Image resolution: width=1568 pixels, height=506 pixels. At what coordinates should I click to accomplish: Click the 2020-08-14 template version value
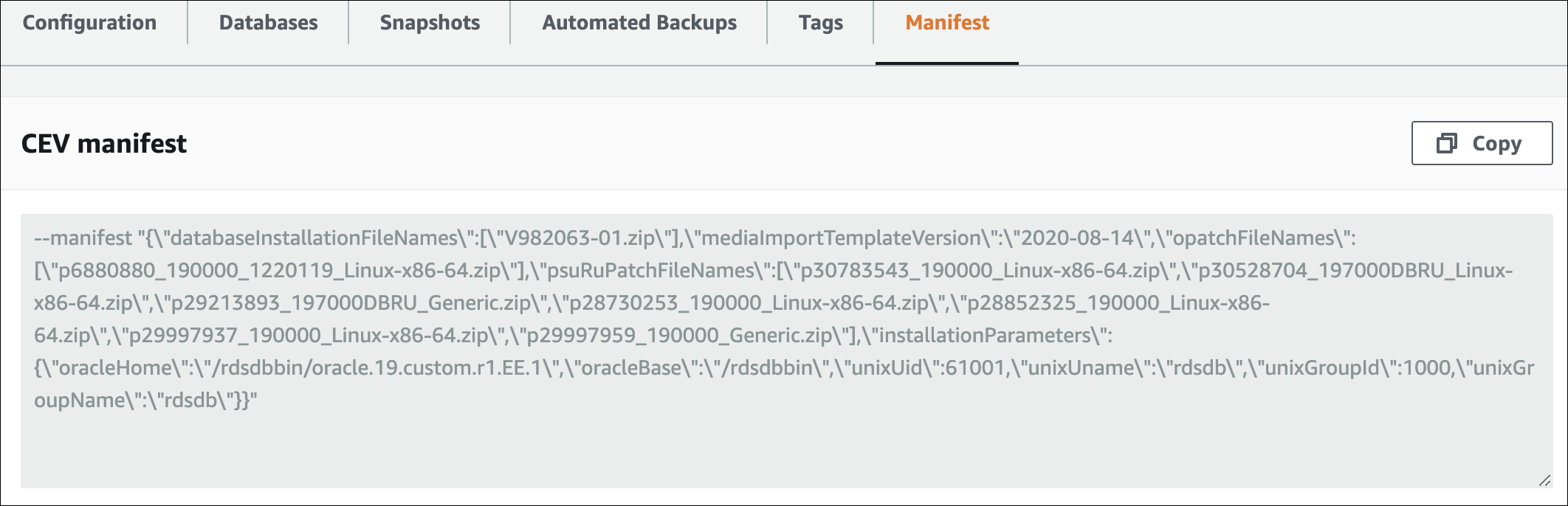click(x=1076, y=238)
